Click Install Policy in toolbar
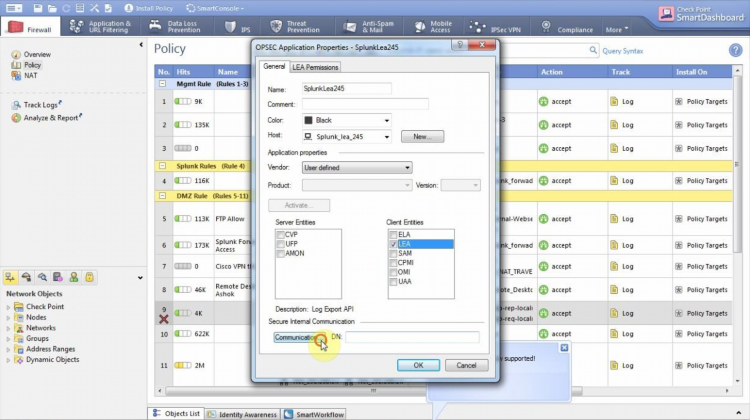The image size is (750, 420). coord(148,8)
